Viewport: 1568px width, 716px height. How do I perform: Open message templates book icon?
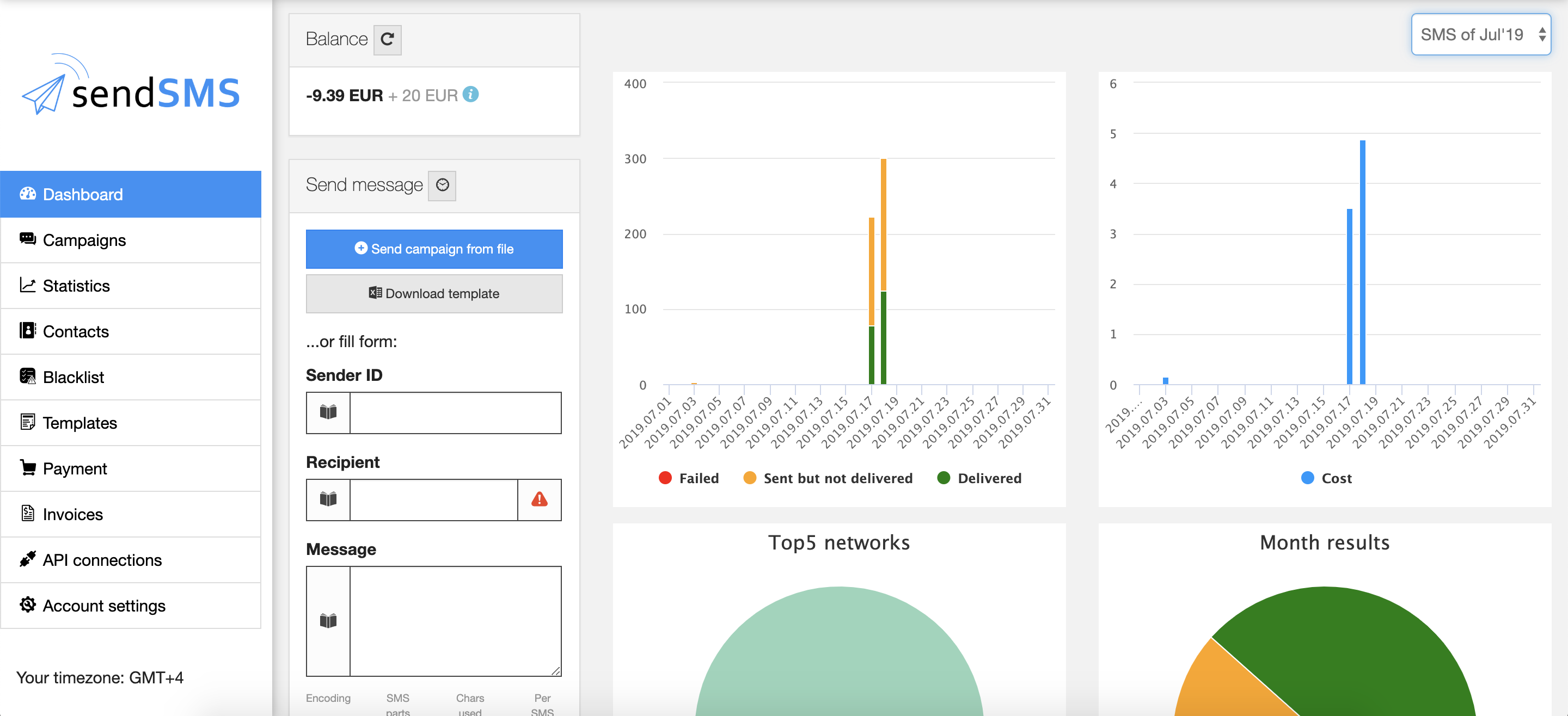[x=328, y=620]
